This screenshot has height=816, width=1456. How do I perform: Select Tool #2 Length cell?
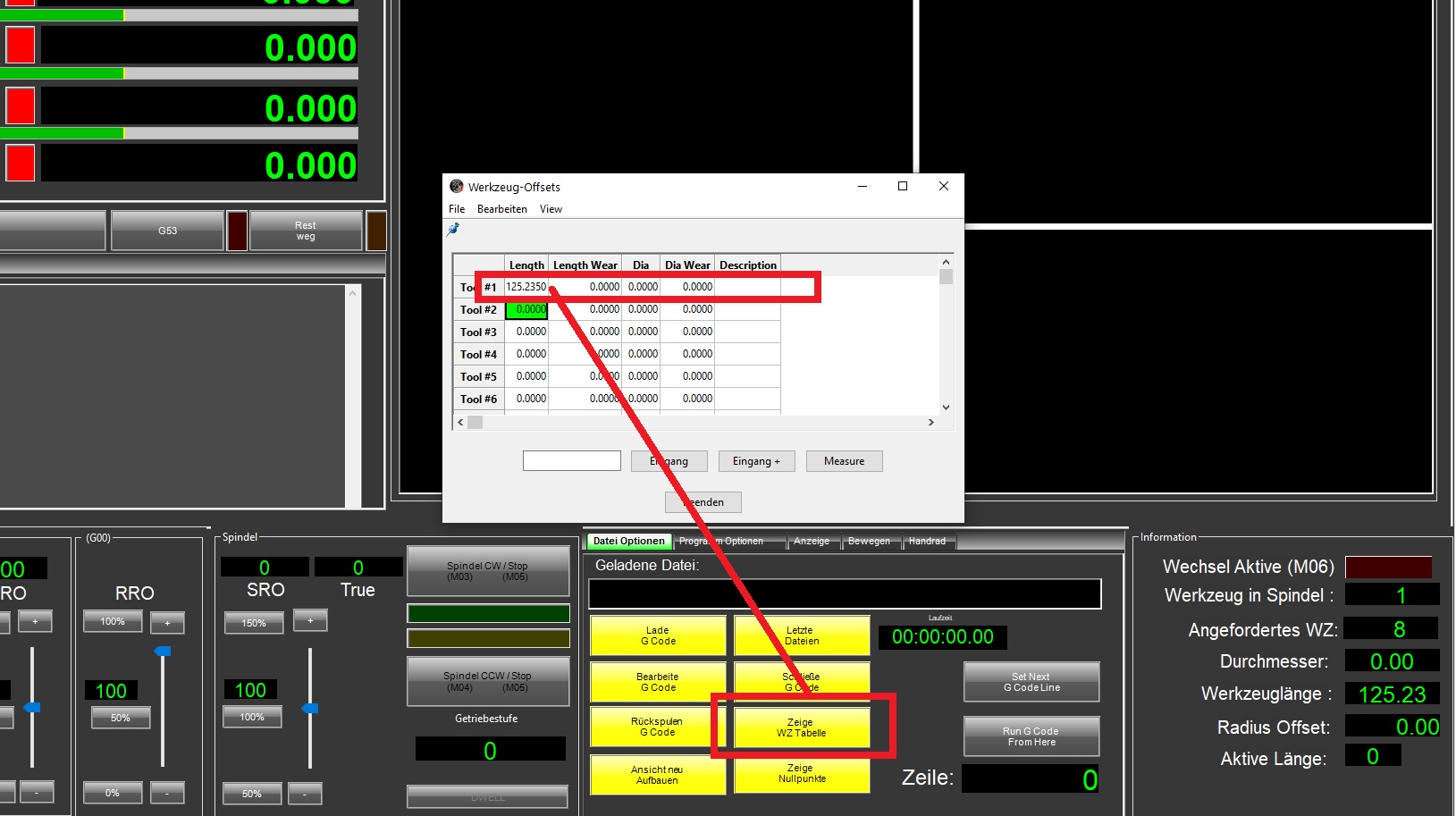(526, 310)
